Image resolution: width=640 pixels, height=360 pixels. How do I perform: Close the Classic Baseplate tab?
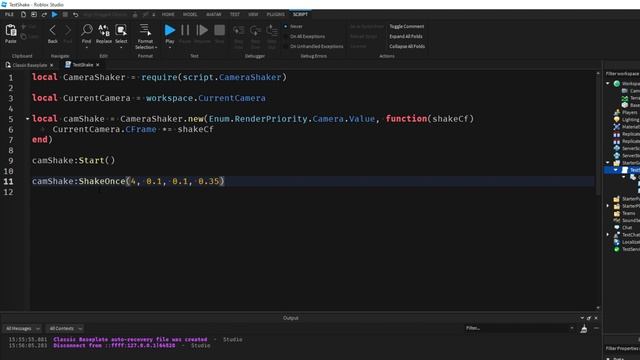(x=51, y=65)
